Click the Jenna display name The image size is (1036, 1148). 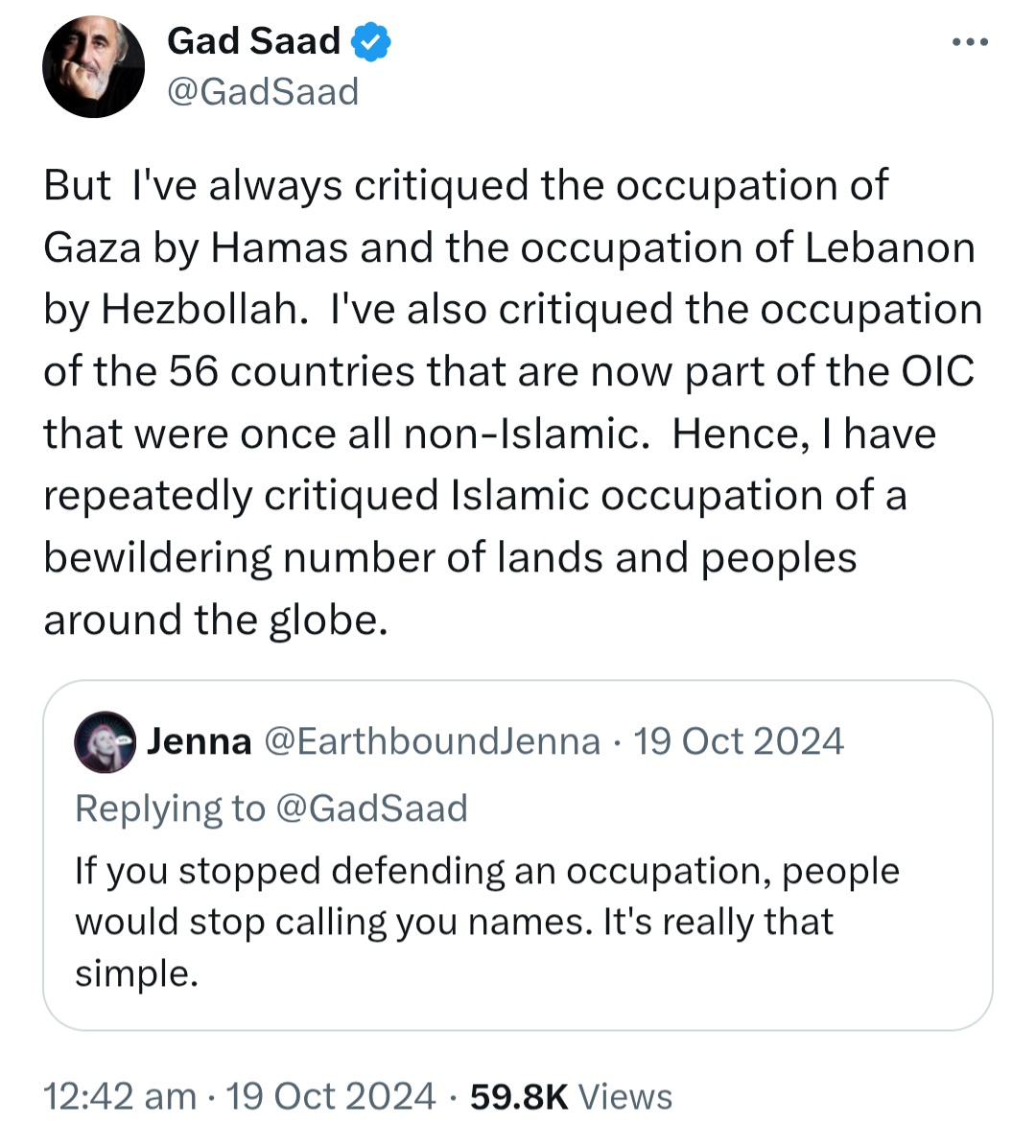[x=200, y=741]
